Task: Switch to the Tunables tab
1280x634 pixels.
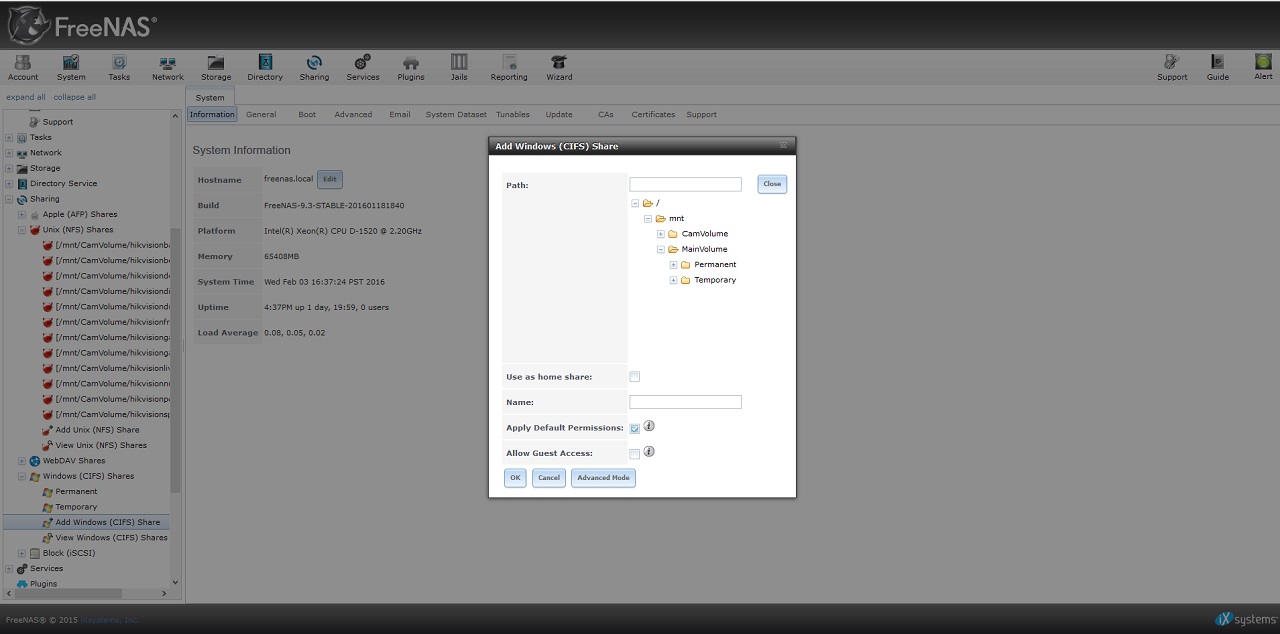Action: click(513, 114)
